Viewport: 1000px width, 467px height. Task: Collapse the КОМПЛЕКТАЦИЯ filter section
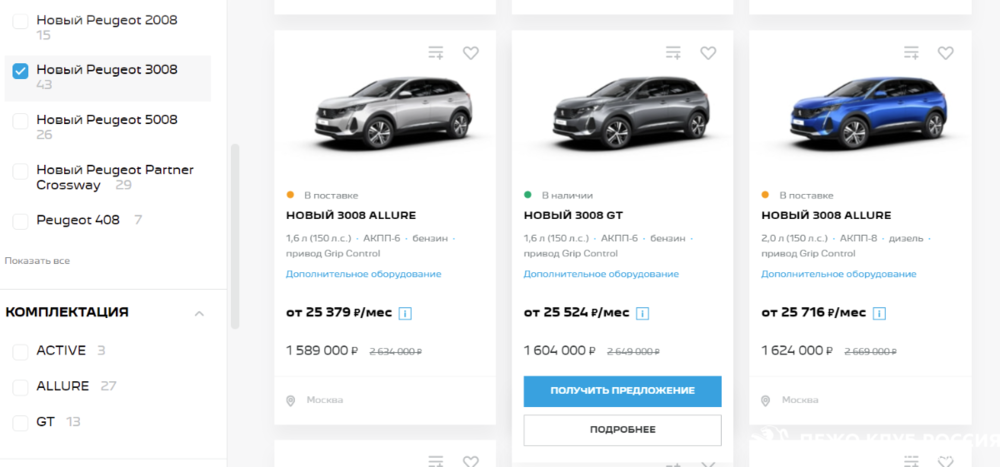199,313
